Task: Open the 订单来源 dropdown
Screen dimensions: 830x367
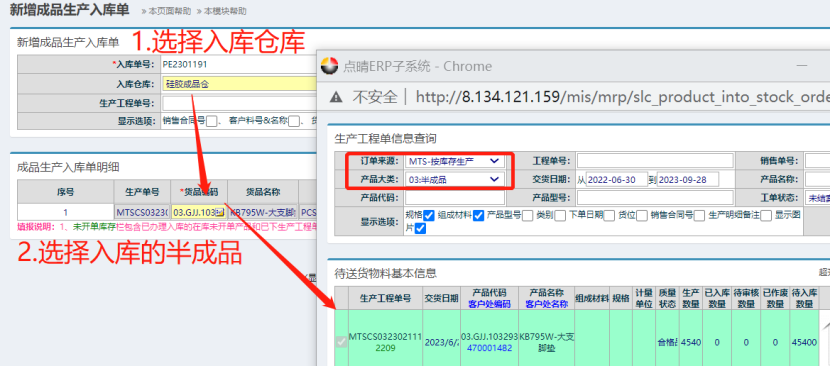Action: (455, 161)
